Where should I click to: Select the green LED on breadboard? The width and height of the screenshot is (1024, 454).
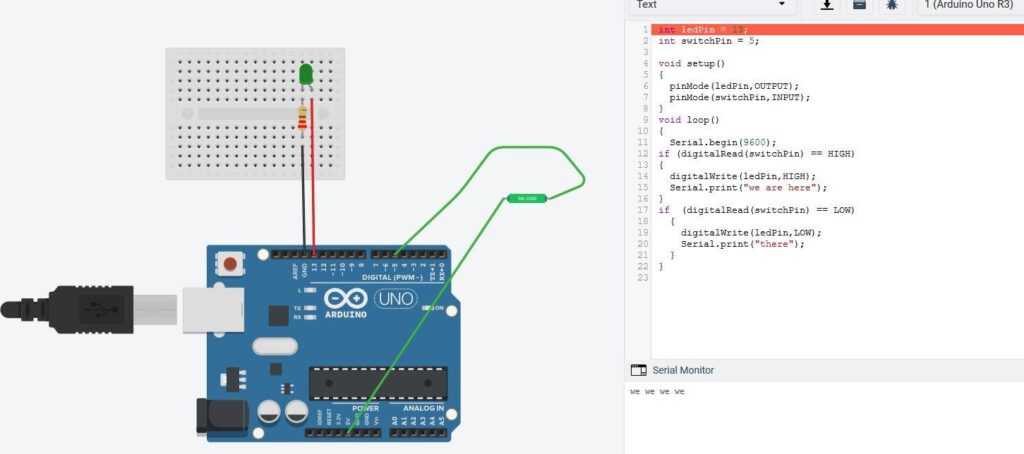point(306,74)
